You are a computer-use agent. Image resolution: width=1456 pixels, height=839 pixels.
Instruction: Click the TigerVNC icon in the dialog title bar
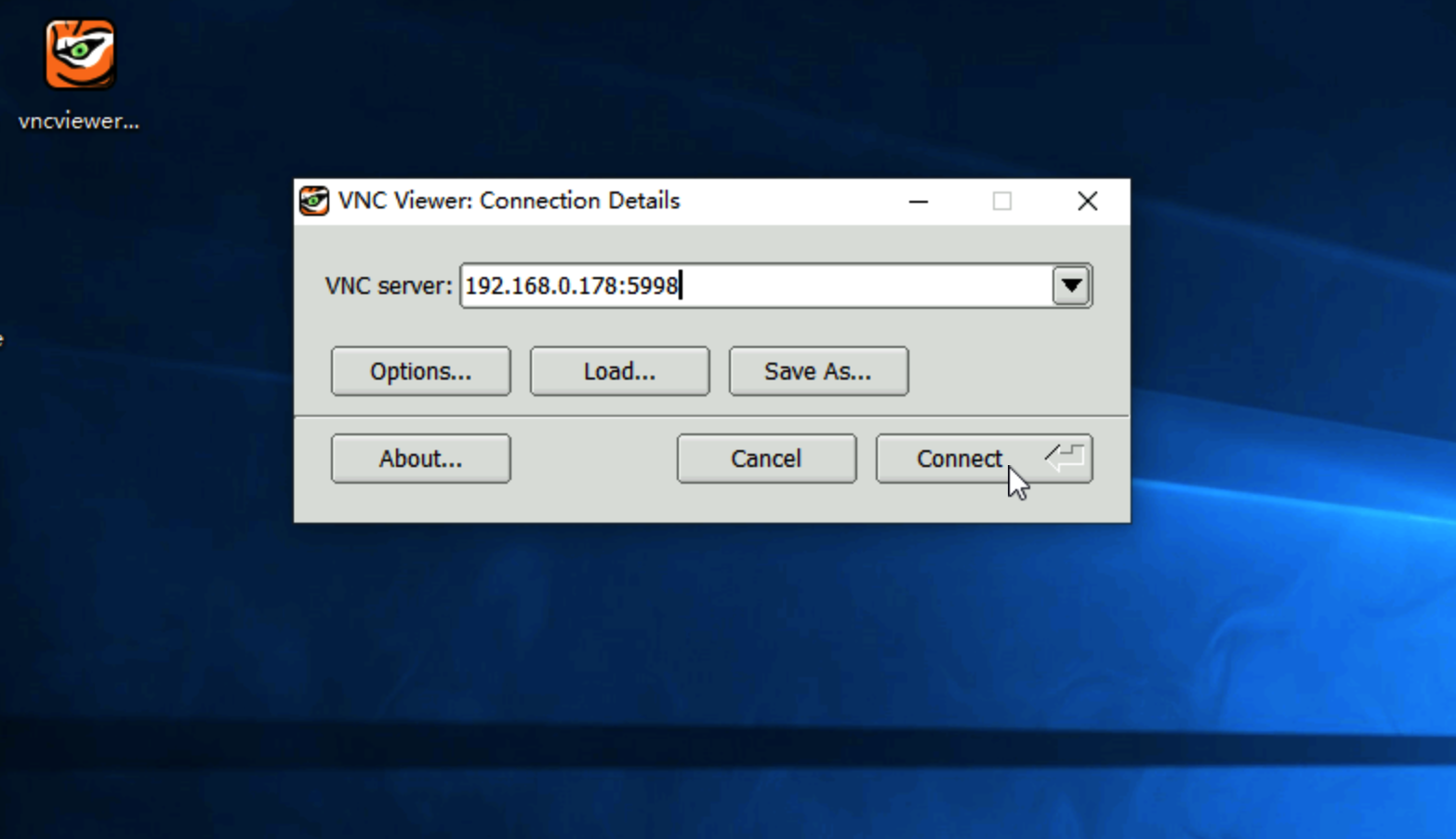(314, 201)
